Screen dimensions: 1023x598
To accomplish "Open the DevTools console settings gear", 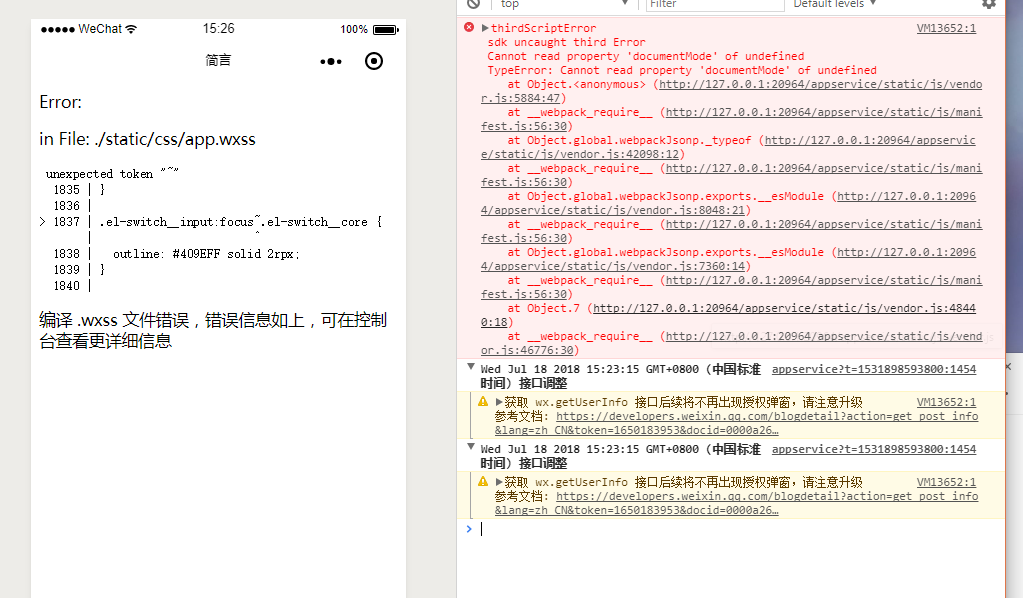I will coord(990,6).
